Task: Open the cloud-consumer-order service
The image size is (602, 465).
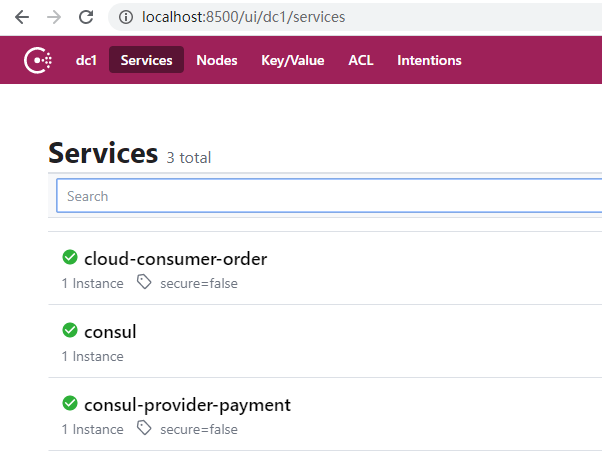Action: point(175,259)
